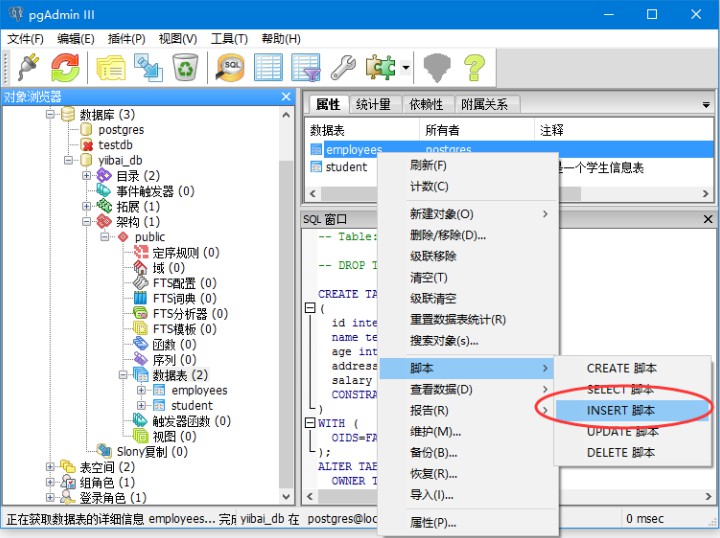Choose INSERT 脚本 from the submenu
The image size is (720, 538).
(631, 410)
